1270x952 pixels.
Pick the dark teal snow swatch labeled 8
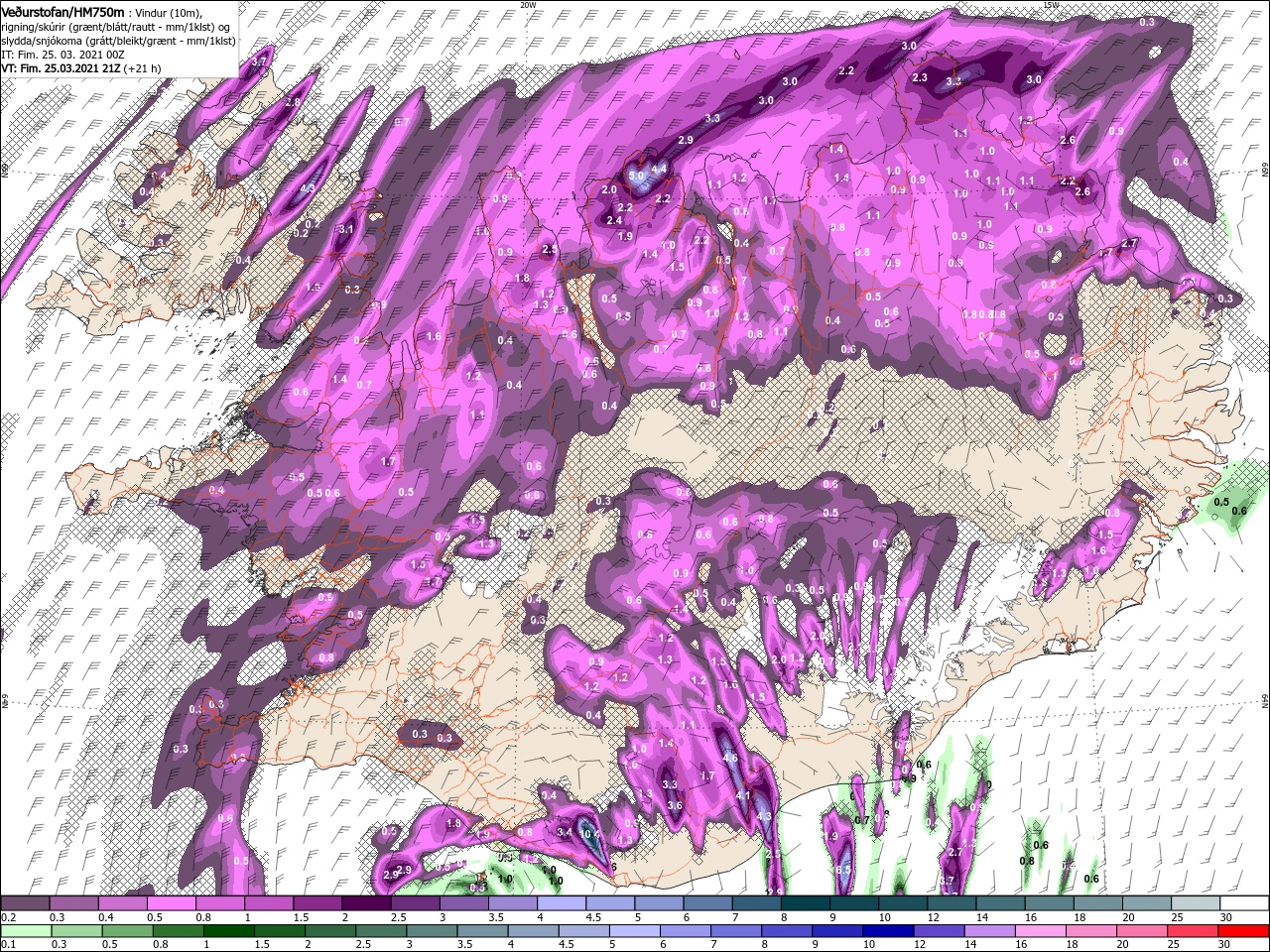click(804, 903)
